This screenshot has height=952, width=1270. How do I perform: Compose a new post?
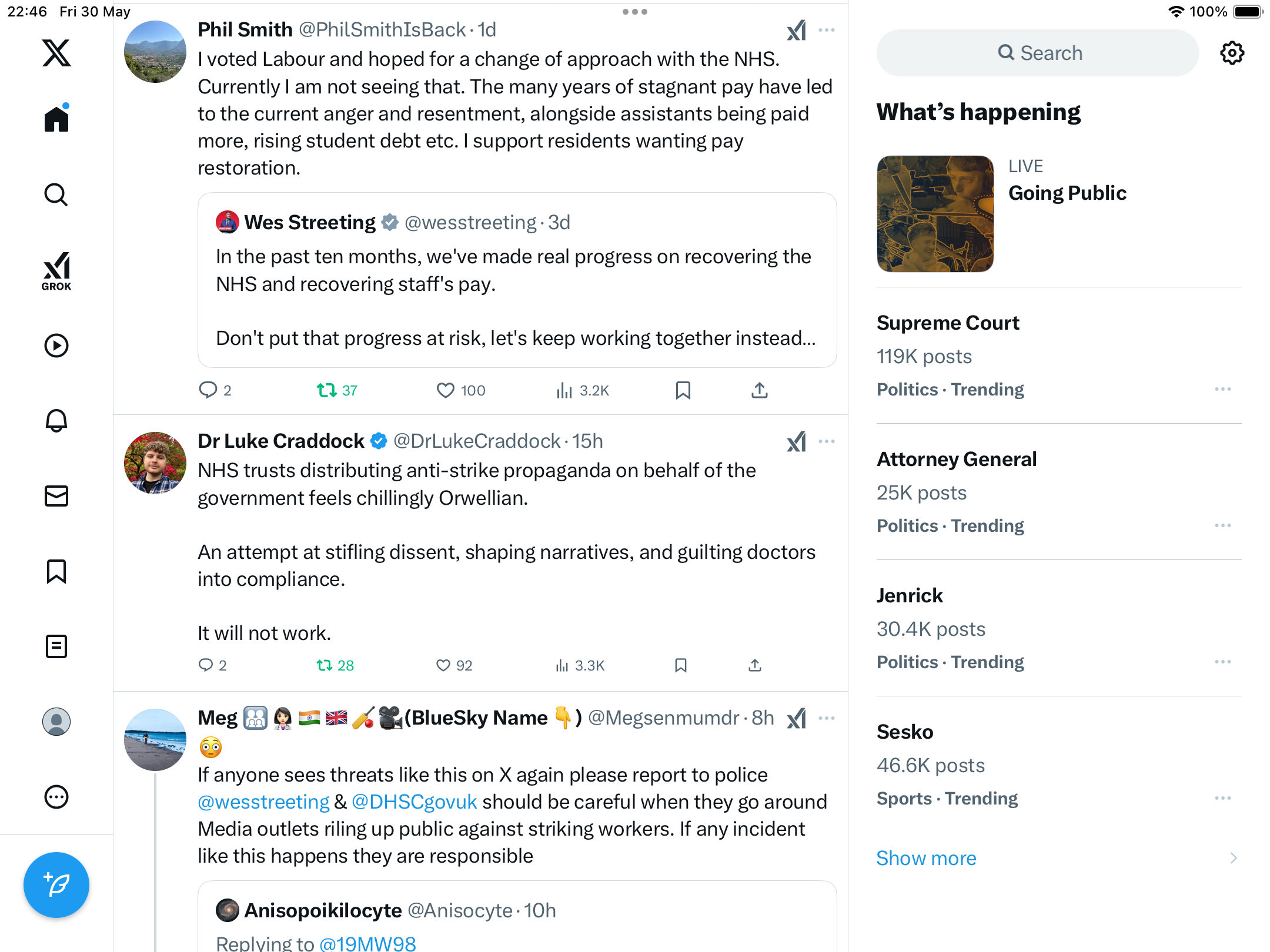click(x=56, y=884)
